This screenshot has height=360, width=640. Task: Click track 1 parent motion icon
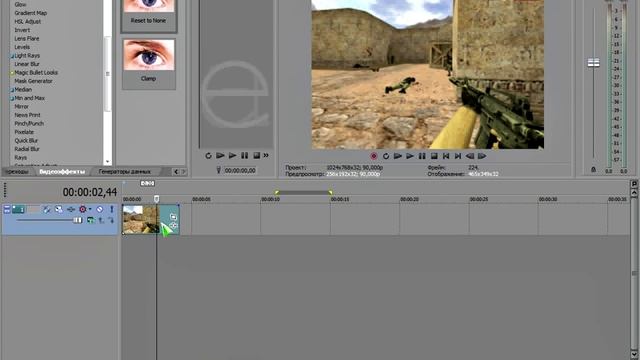pos(91,220)
